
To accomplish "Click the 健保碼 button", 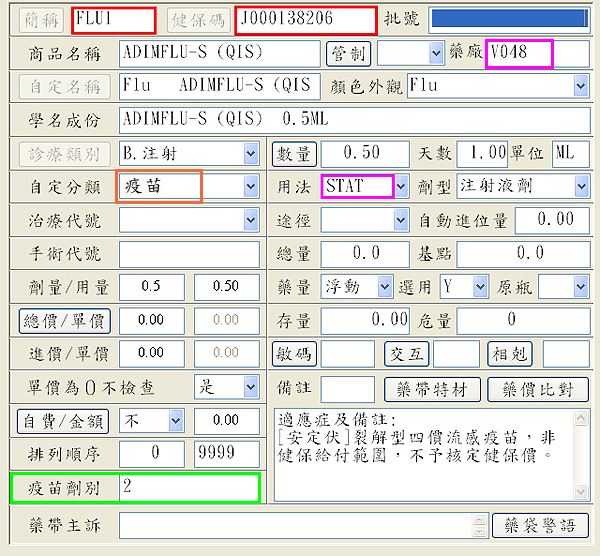I will tap(197, 19).
